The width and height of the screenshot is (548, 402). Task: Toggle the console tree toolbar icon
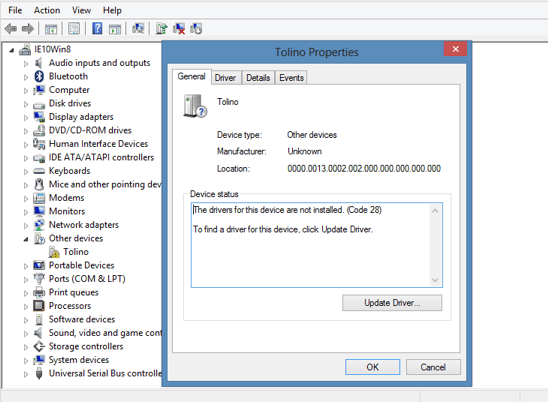coord(51,29)
